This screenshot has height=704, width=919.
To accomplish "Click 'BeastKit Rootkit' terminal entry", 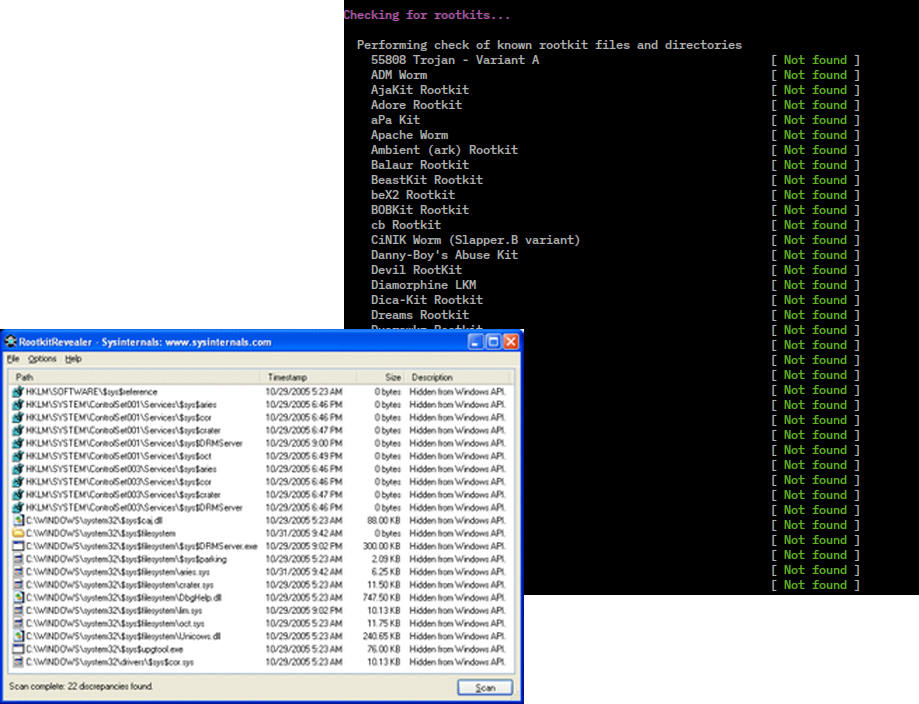I will pyautogui.click(x=427, y=180).
